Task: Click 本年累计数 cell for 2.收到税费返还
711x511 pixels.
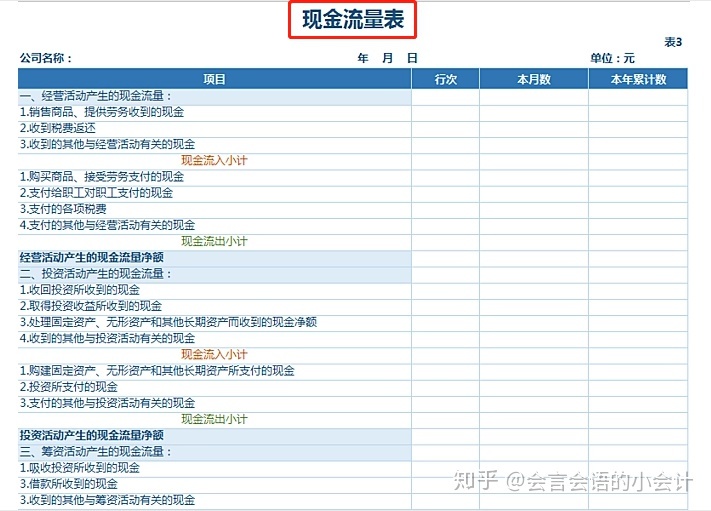Action: [x=638, y=129]
